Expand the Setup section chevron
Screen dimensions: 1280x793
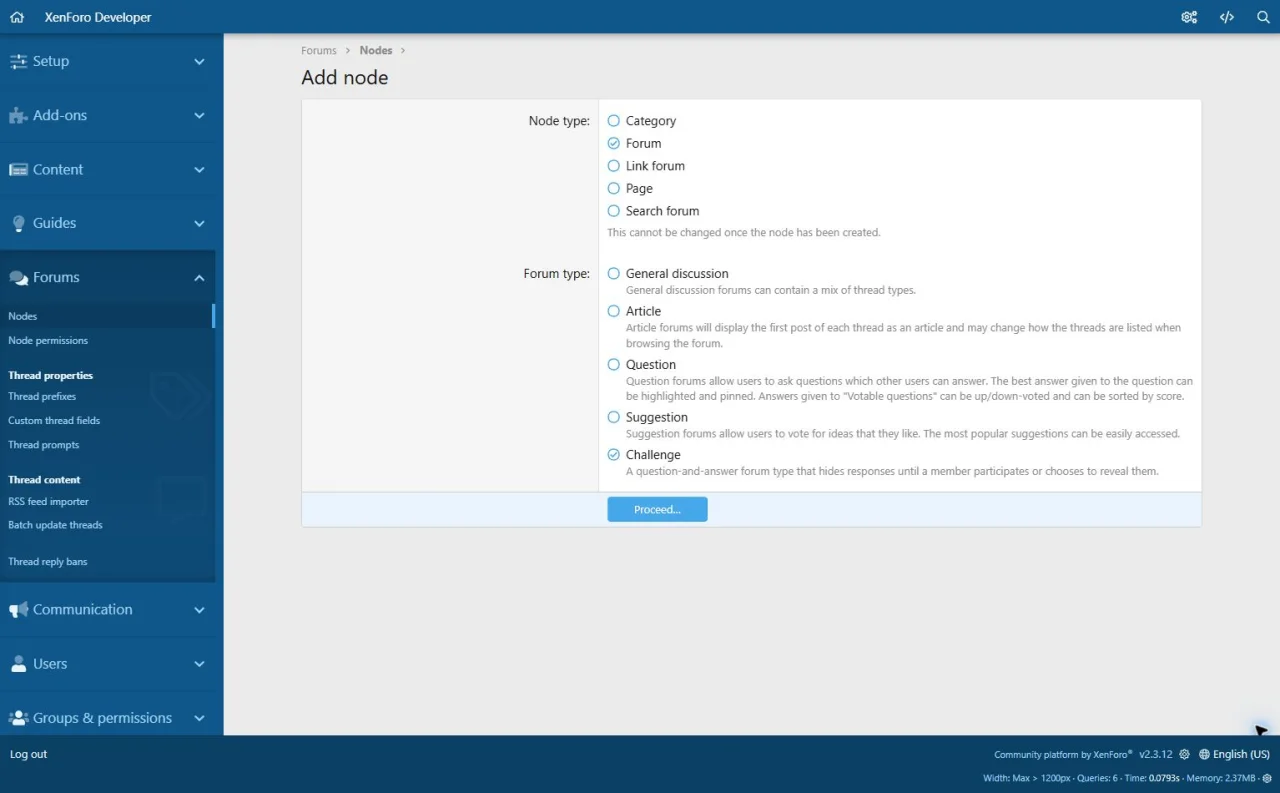point(199,61)
